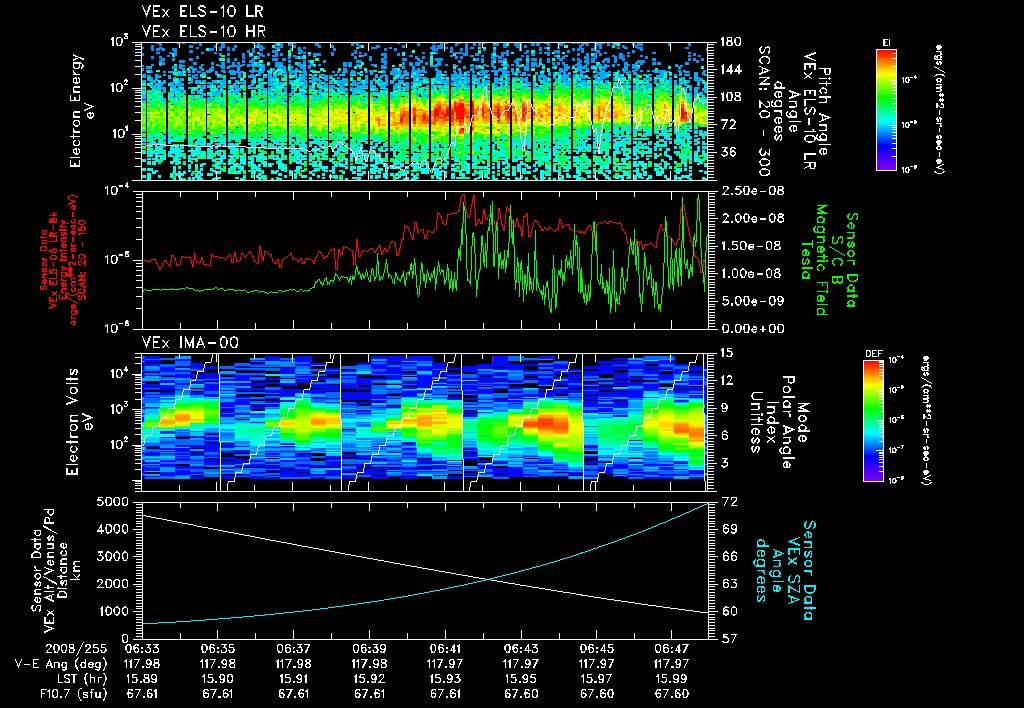Click the 108 pitch angle tick
Screen dimensions: 1024x708
pyautogui.click(x=730, y=97)
